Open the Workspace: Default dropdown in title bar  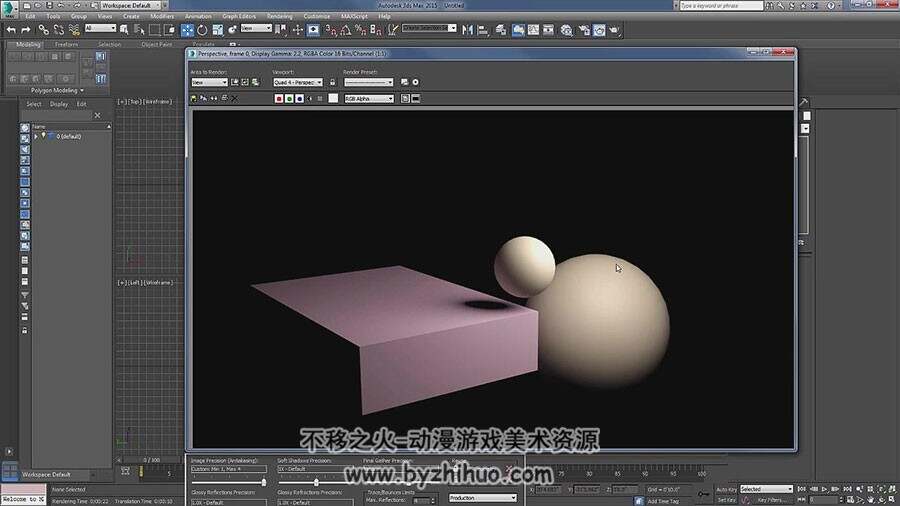tap(130, 5)
